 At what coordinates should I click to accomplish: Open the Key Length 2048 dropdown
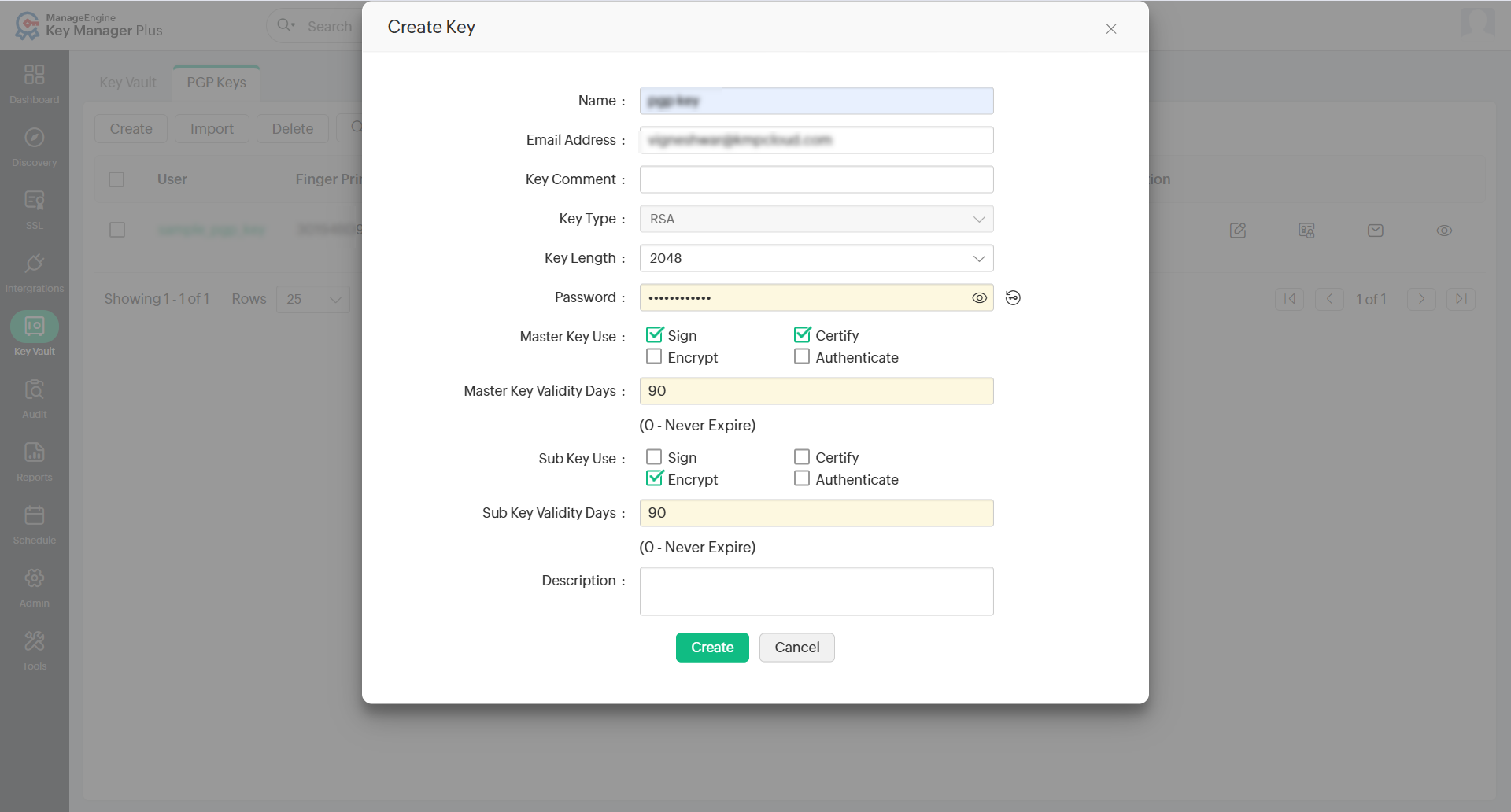pyautogui.click(x=816, y=258)
